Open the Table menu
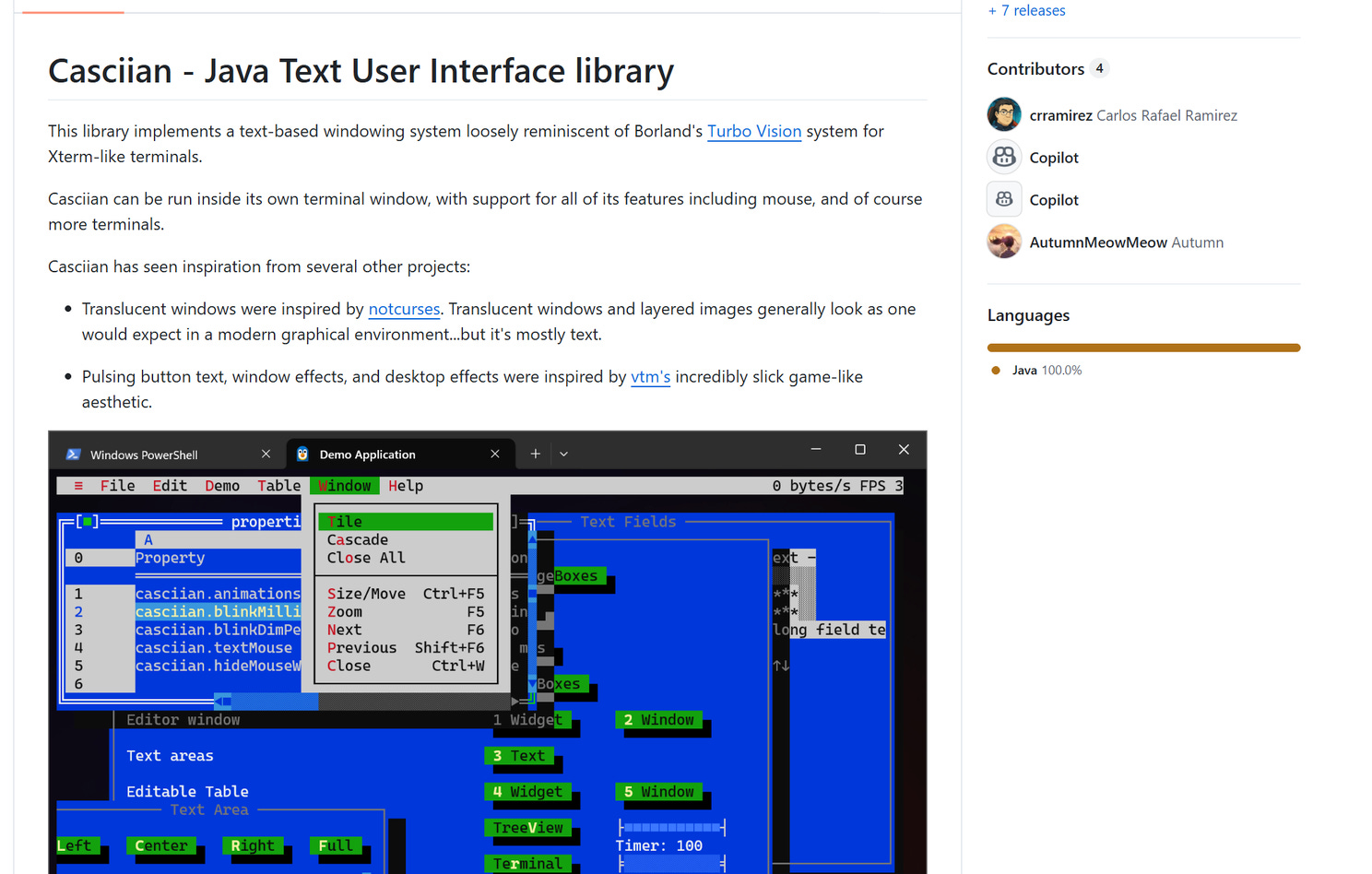The height and width of the screenshot is (874, 1372). pos(278,486)
